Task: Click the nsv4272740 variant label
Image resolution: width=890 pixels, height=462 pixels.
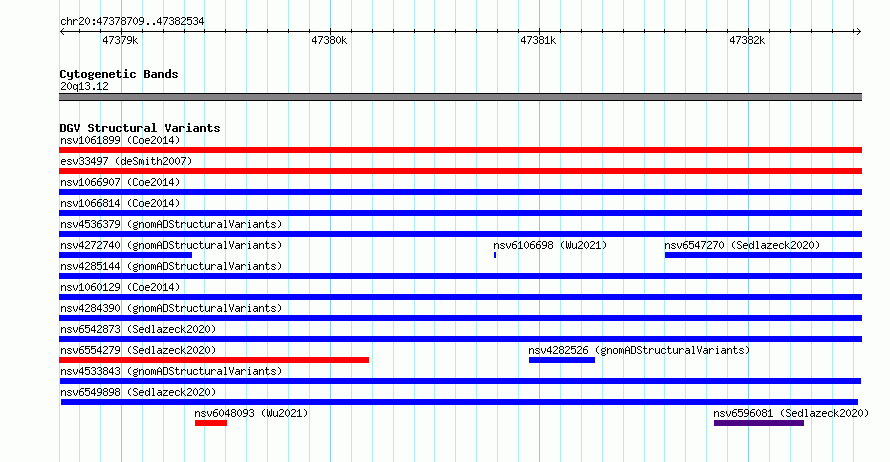Action: (171, 245)
